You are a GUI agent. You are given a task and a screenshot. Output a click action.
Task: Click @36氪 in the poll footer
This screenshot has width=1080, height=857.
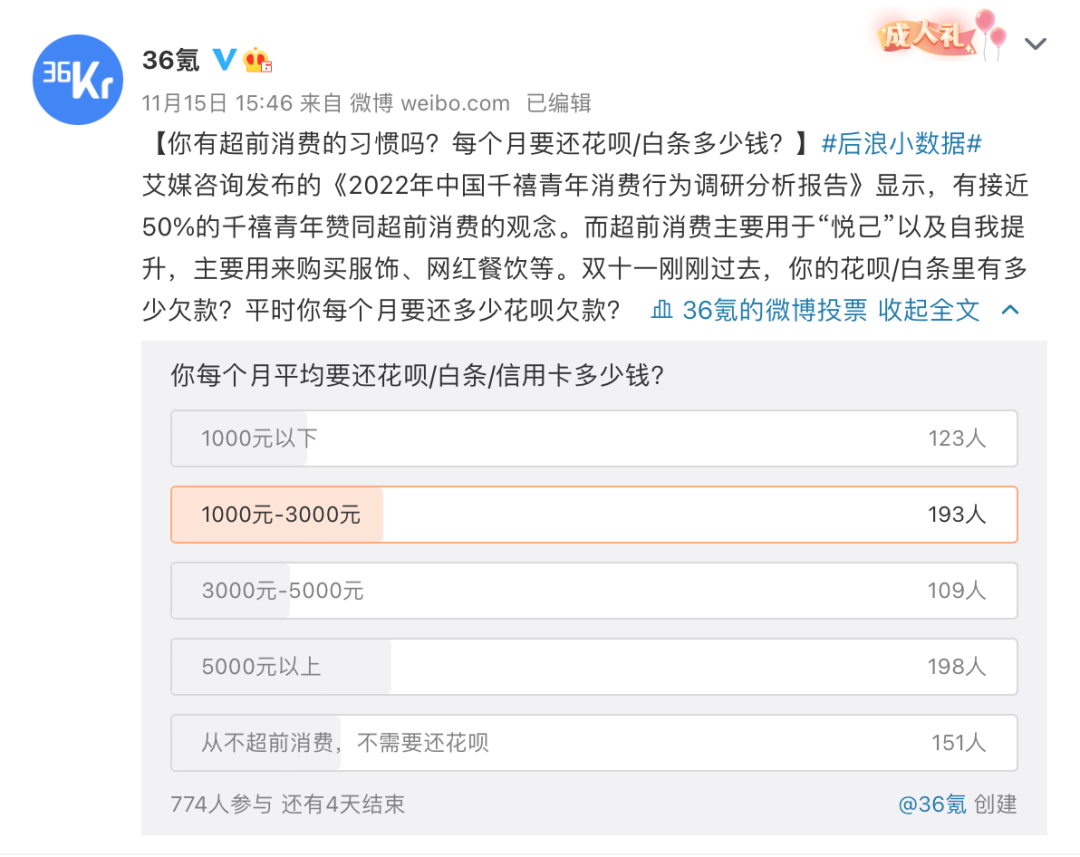click(932, 804)
